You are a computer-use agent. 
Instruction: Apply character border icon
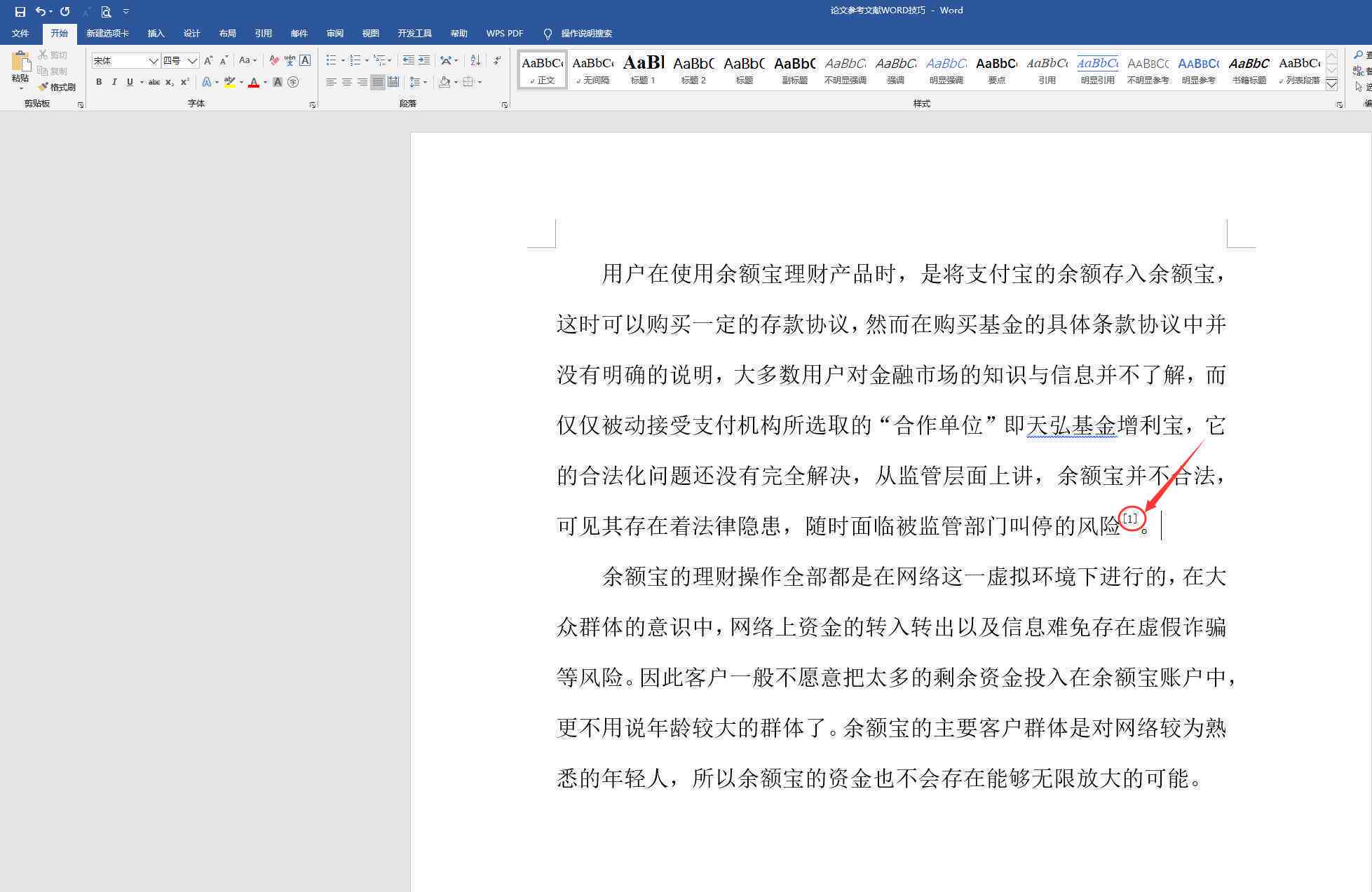tap(305, 61)
